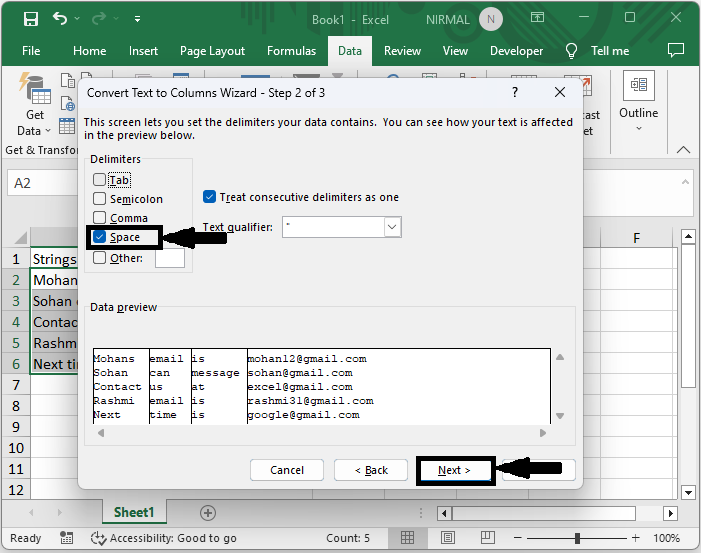Open Ribbon Display Options
Viewport: 701px width, 553px height.
click(537, 18)
